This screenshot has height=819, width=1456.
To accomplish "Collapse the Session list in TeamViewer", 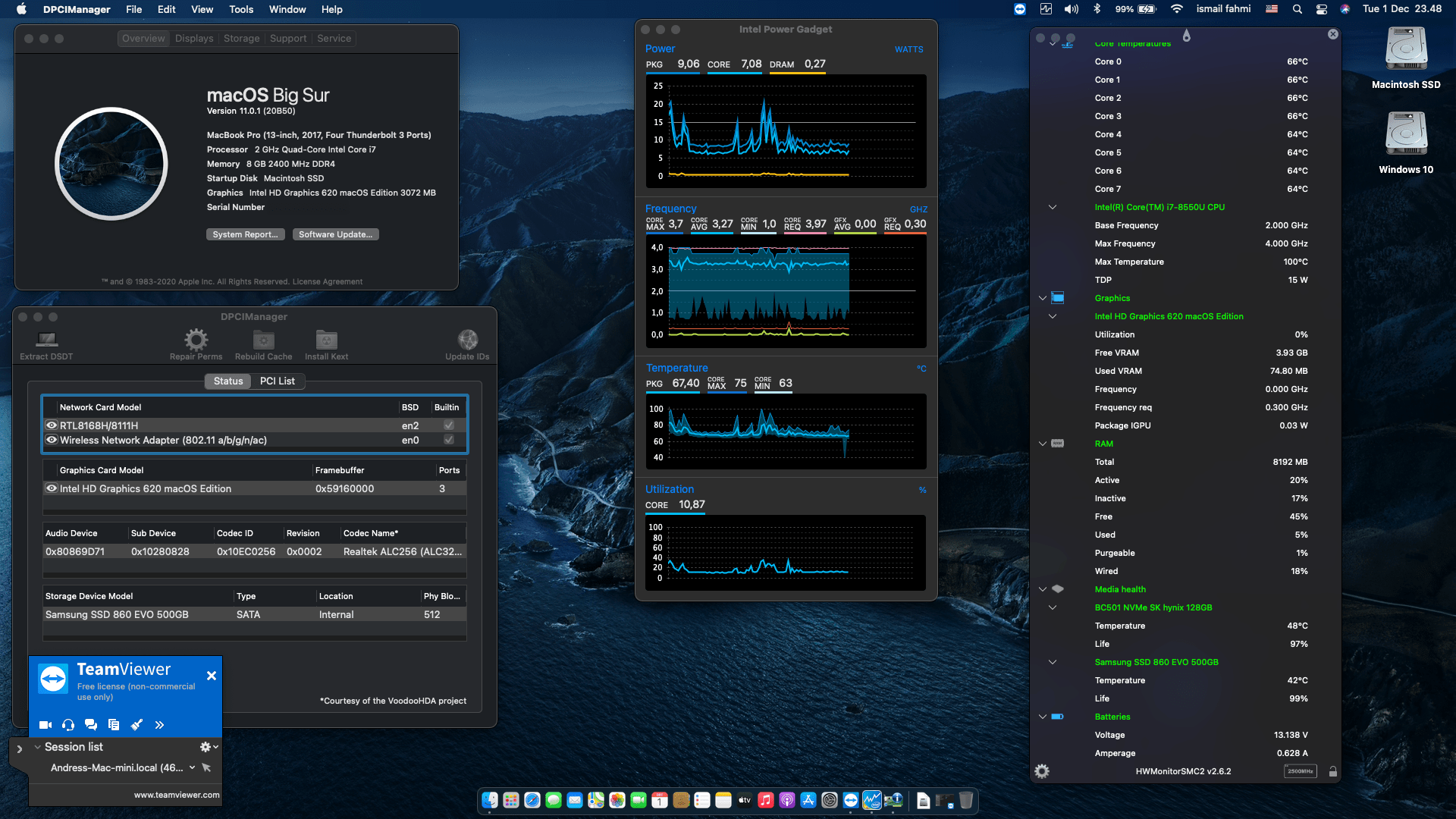I will coord(36,747).
